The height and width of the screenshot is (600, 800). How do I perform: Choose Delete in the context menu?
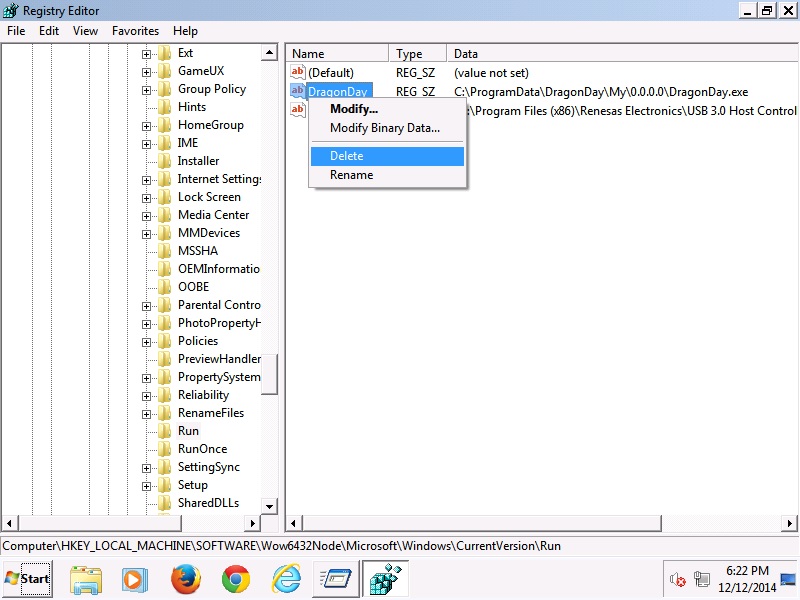point(388,156)
